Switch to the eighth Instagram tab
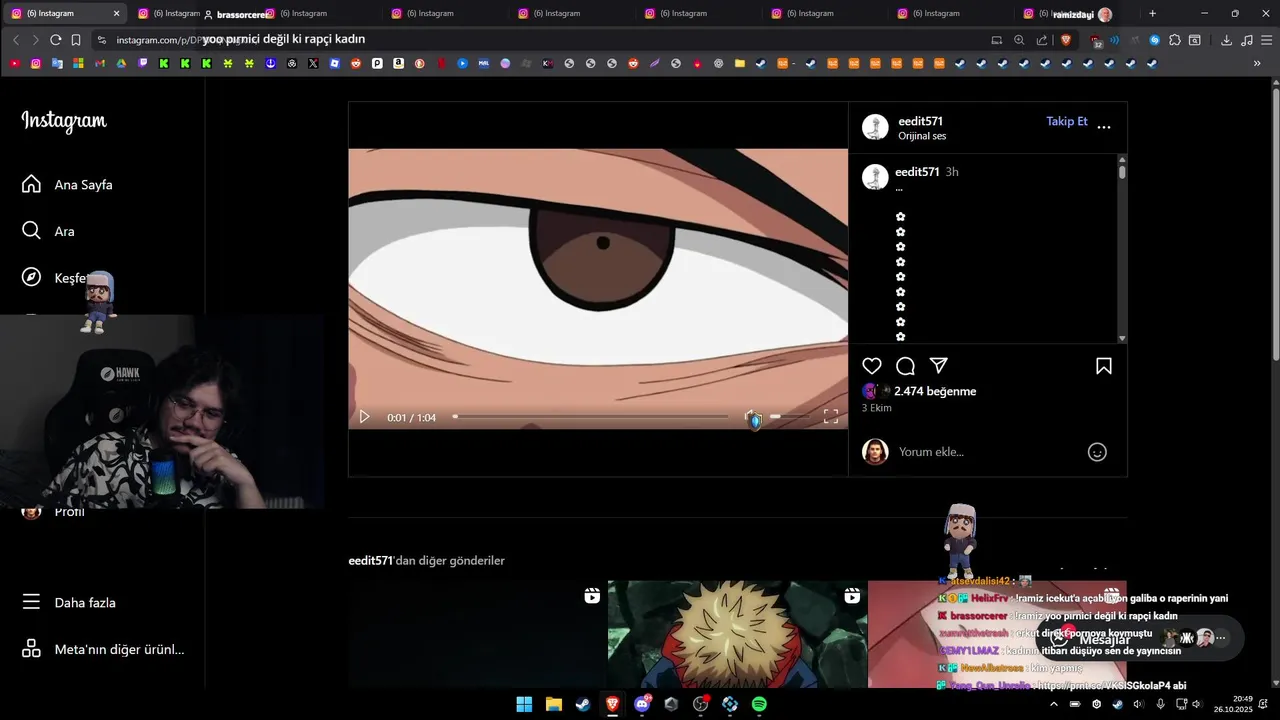The height and width of the screenshot is (720, 1280). (x=950, y=14)
